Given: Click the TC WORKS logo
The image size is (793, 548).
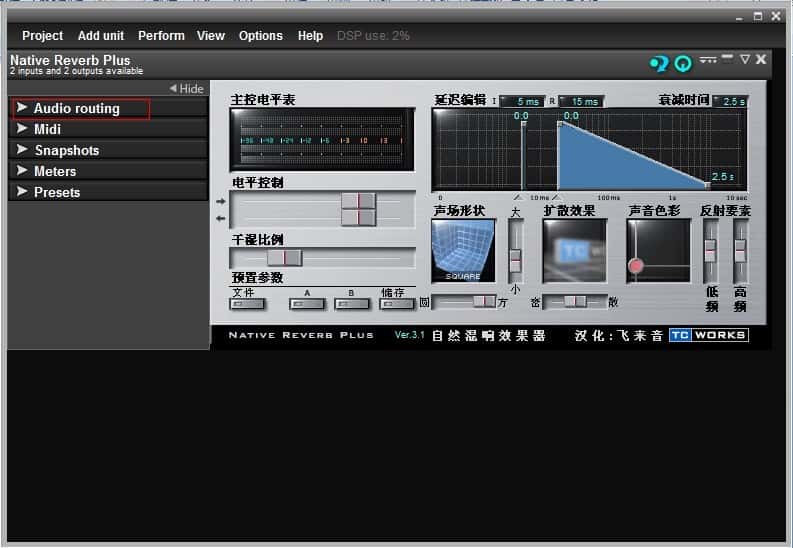Looking at the screenshot, I should click(709, 335).
